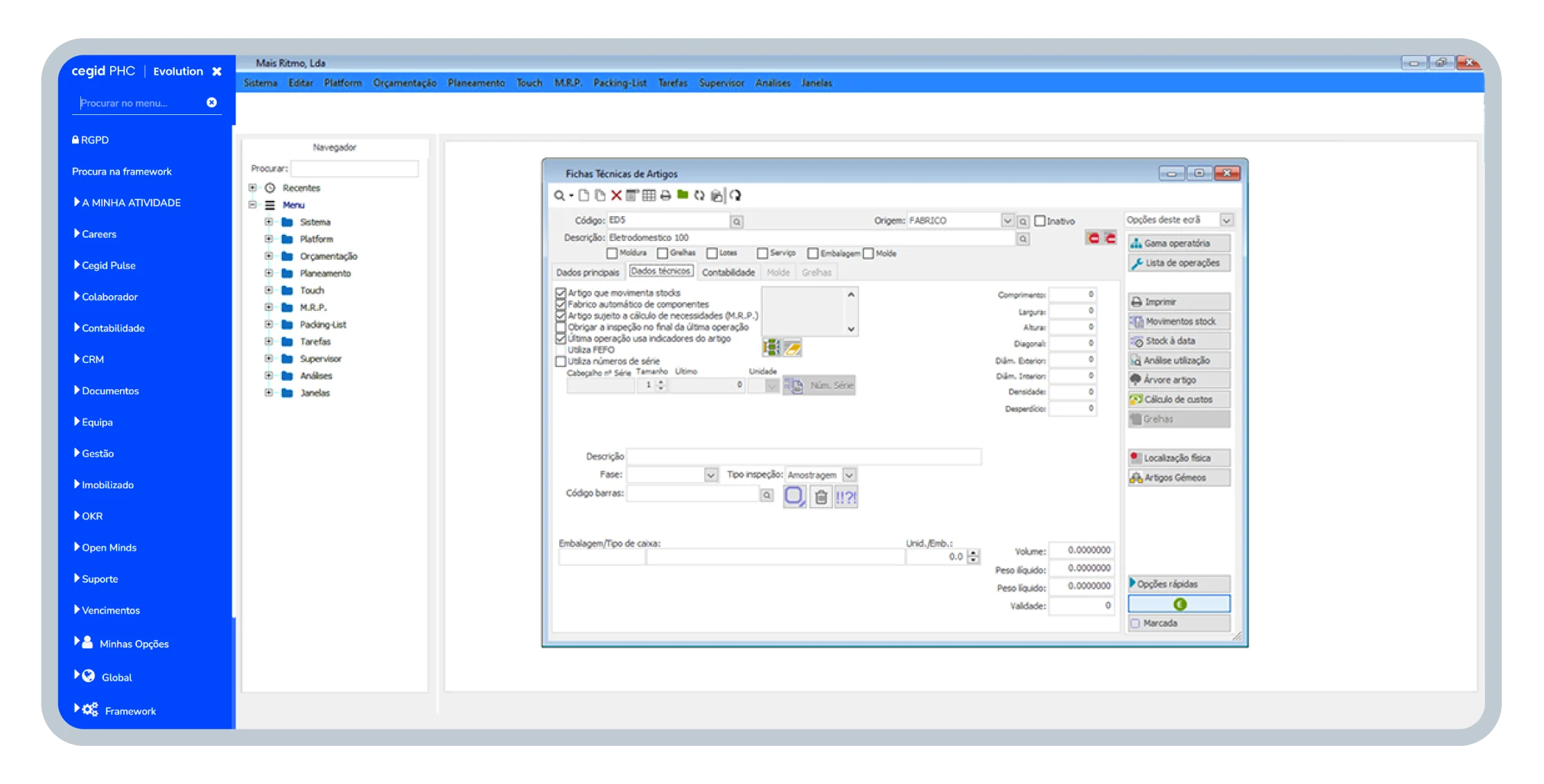
Task: Switch to the Contabilidade tab
Action: coord(728,273)
